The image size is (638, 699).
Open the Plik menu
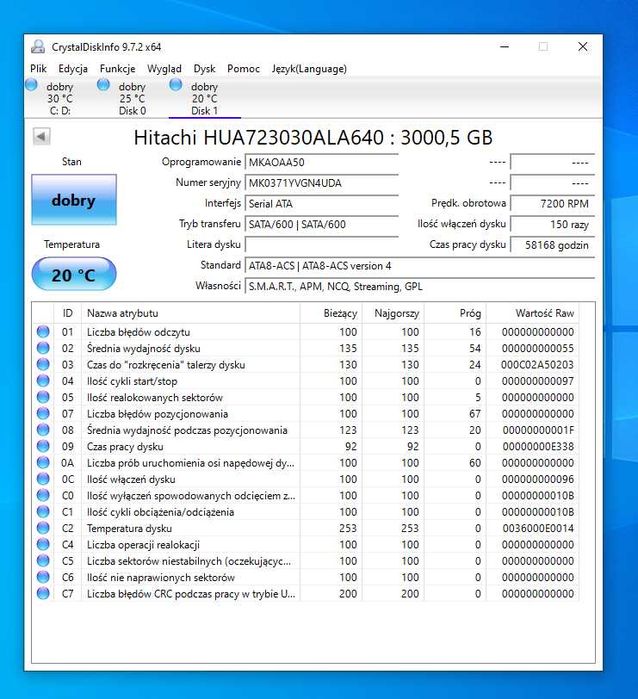coord(38,69)
